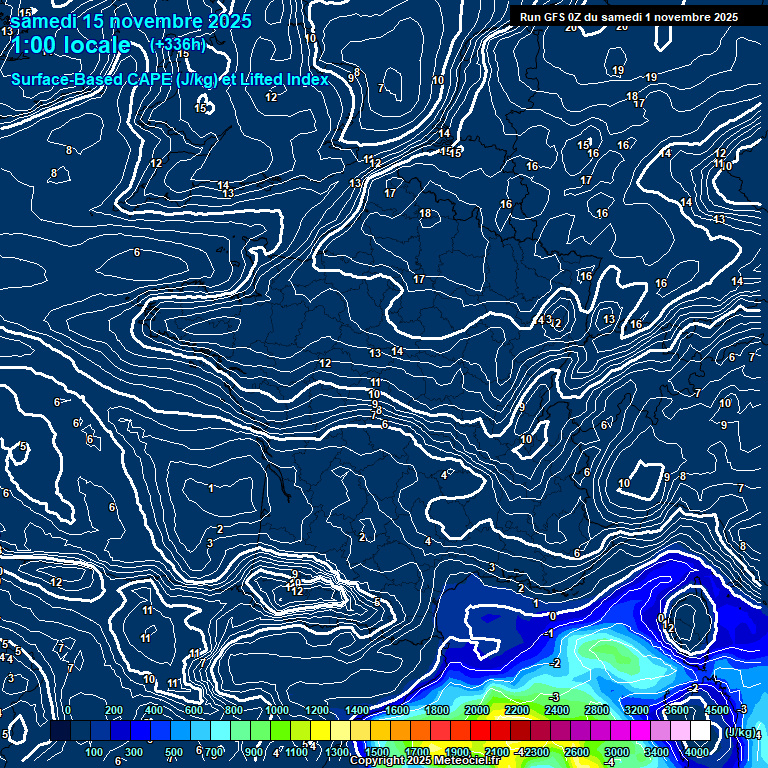This screenshot has height=768, width=768.
Task: Click the '800' legend label
Action: pyautogui.click(x=234, y=710)
